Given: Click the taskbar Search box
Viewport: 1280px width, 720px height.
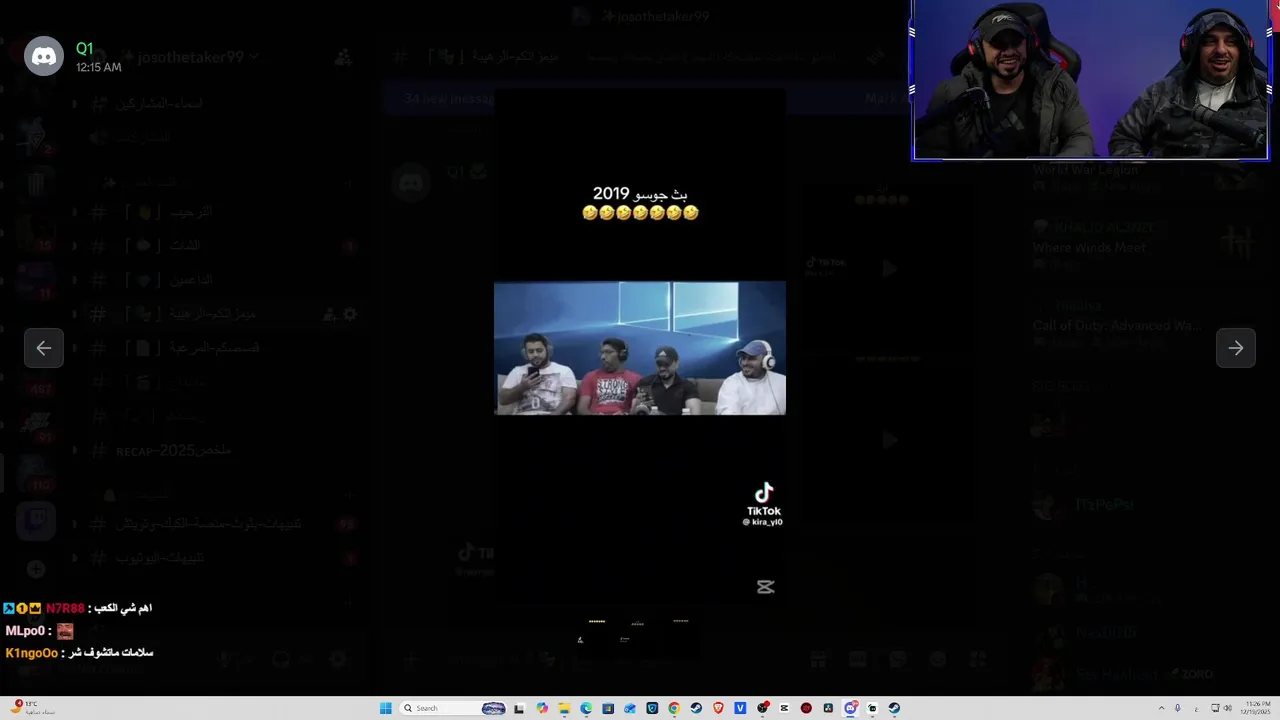Looking at the screenshot, I should (x=452, y=708).
